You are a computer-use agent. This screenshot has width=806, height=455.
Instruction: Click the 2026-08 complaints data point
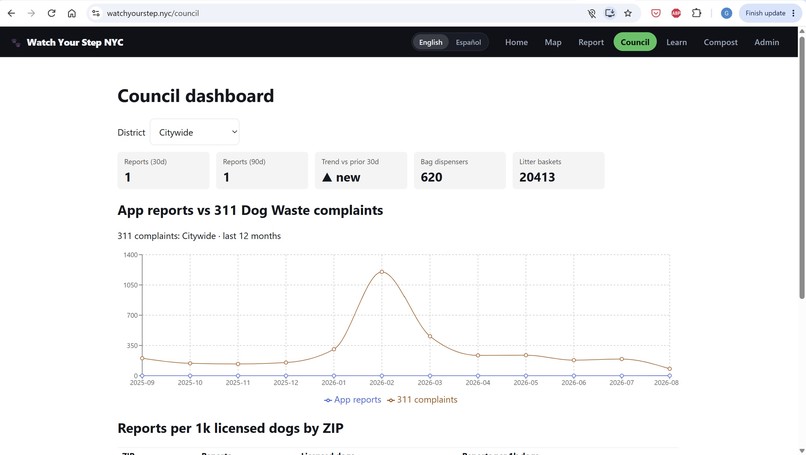tap(669, 369)
